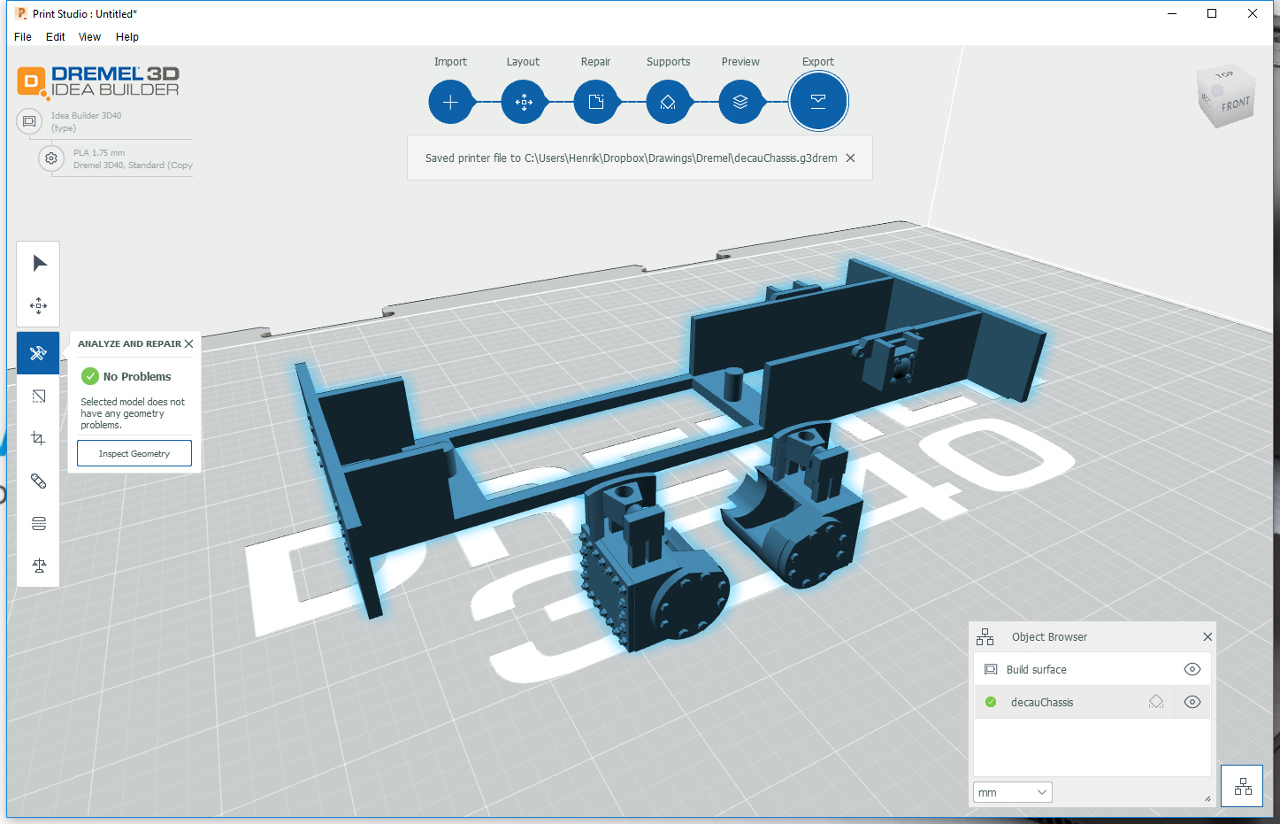Go to the Layout step icon
The image size is (1280, 824).
click(x=523, y=102)
